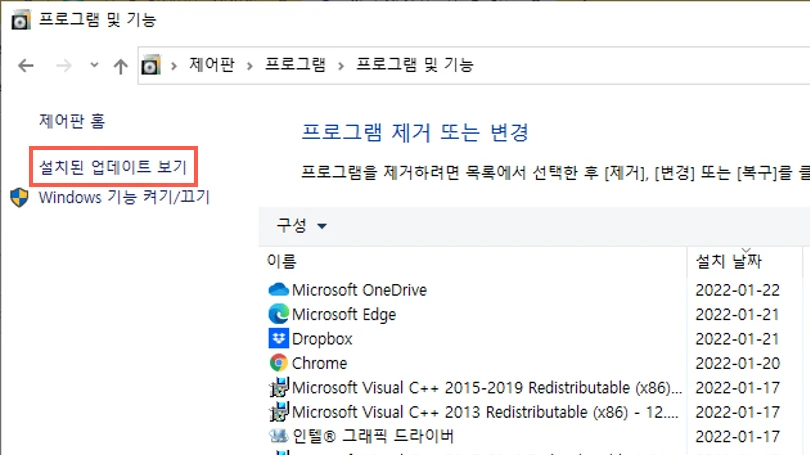Screen dimensions: 810x455
Task: Sort list by the 설치 날짜 column header
Action: coord(729,261)
